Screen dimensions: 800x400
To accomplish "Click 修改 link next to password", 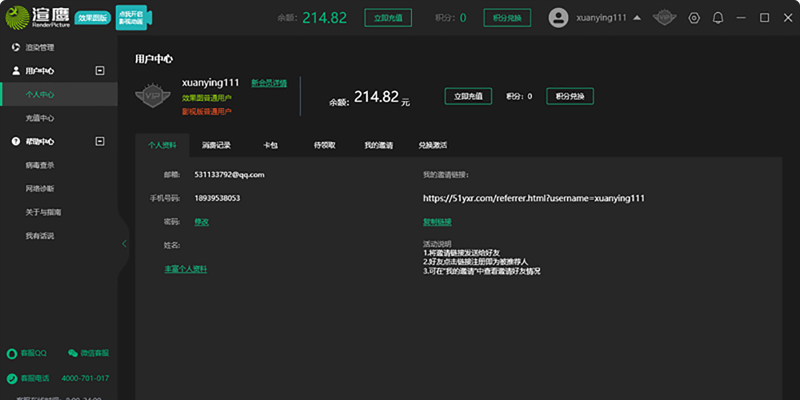I will point(201,221).
